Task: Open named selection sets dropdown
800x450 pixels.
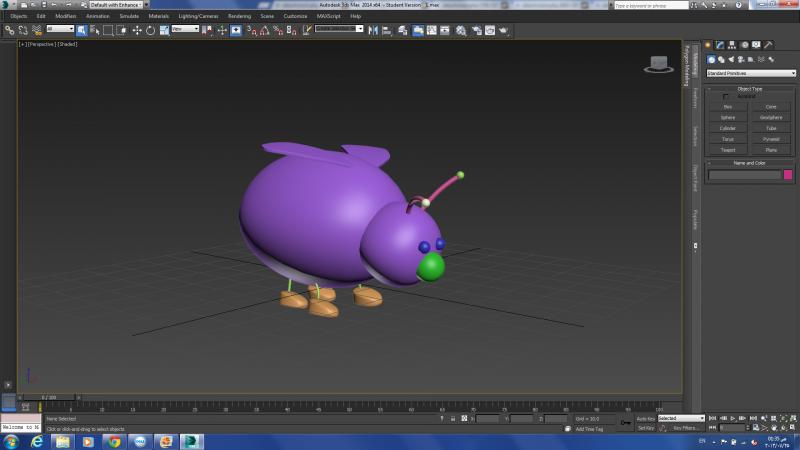Action: click(x=339, y=29)
